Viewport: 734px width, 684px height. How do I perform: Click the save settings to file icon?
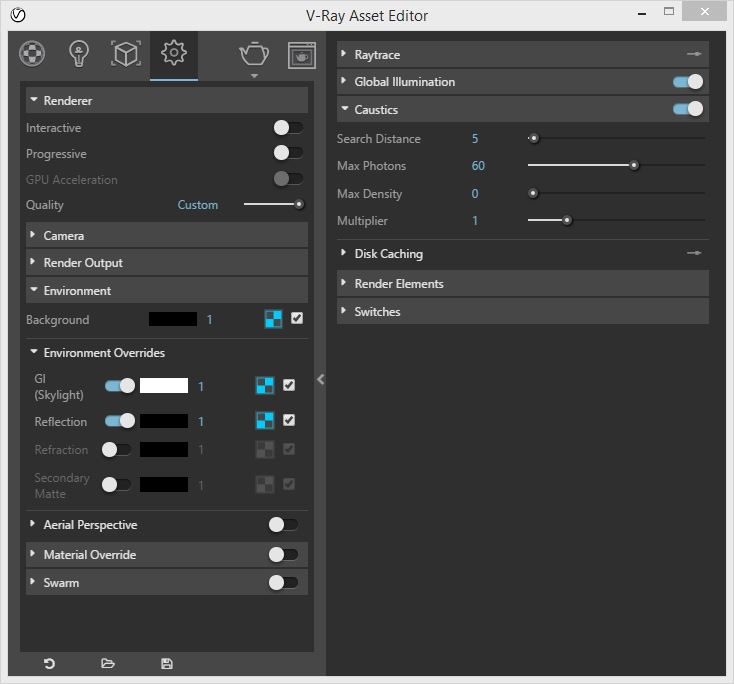pyautogui.click(x=167, y=663)
